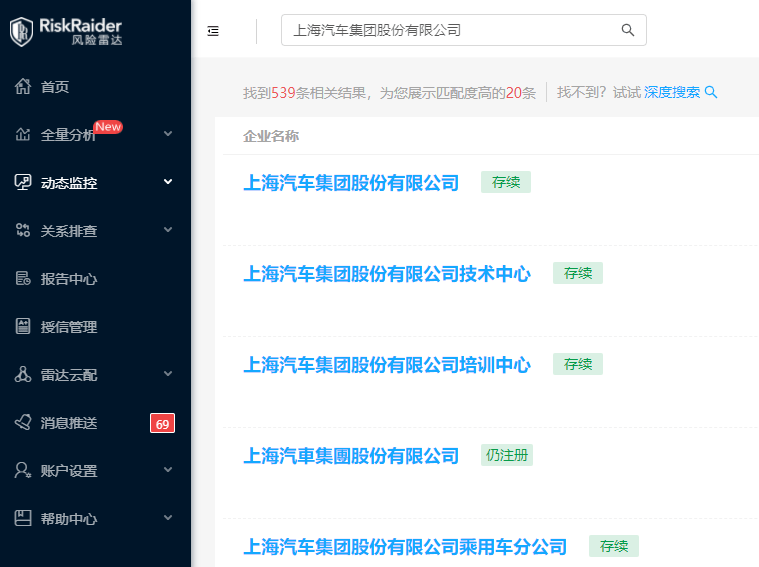Click the megaphone icon beside 消息推送

tap(23, 422)
